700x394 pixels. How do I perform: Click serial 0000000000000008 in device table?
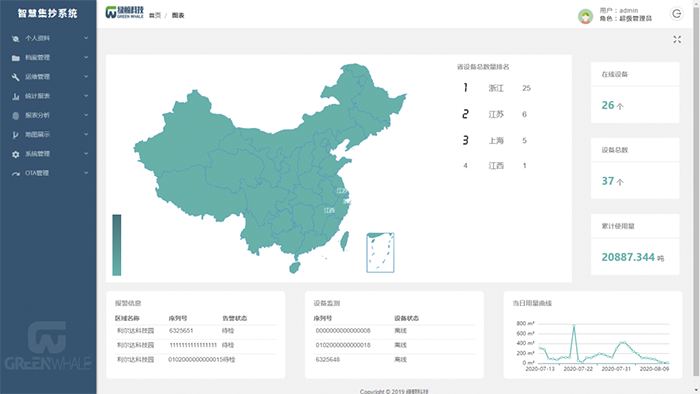tap(343, 331)
